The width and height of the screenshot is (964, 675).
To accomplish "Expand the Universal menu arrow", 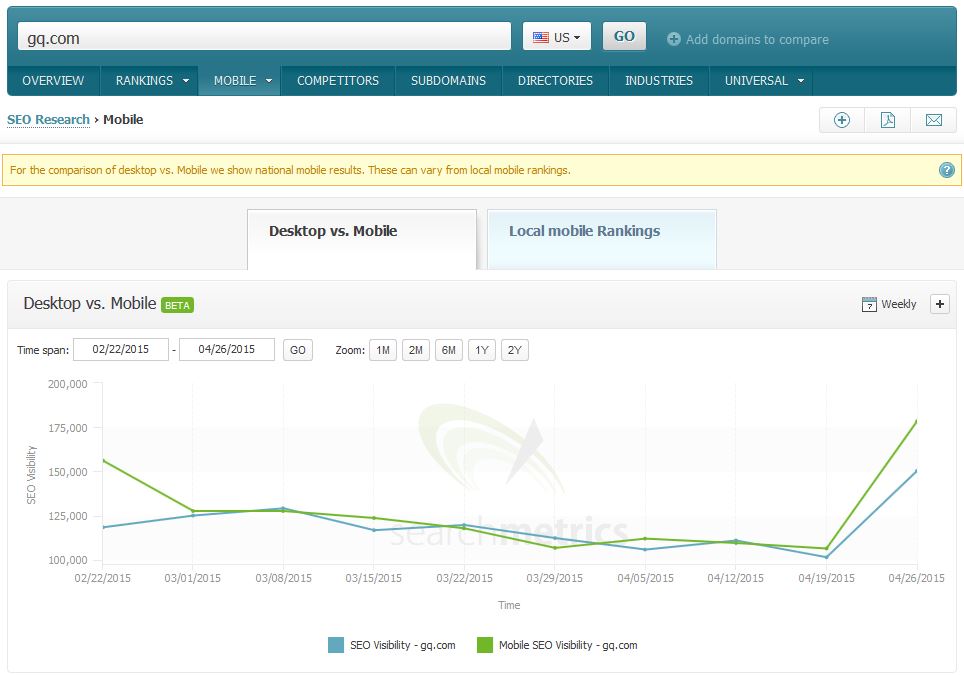I will [x=800, y=81].
